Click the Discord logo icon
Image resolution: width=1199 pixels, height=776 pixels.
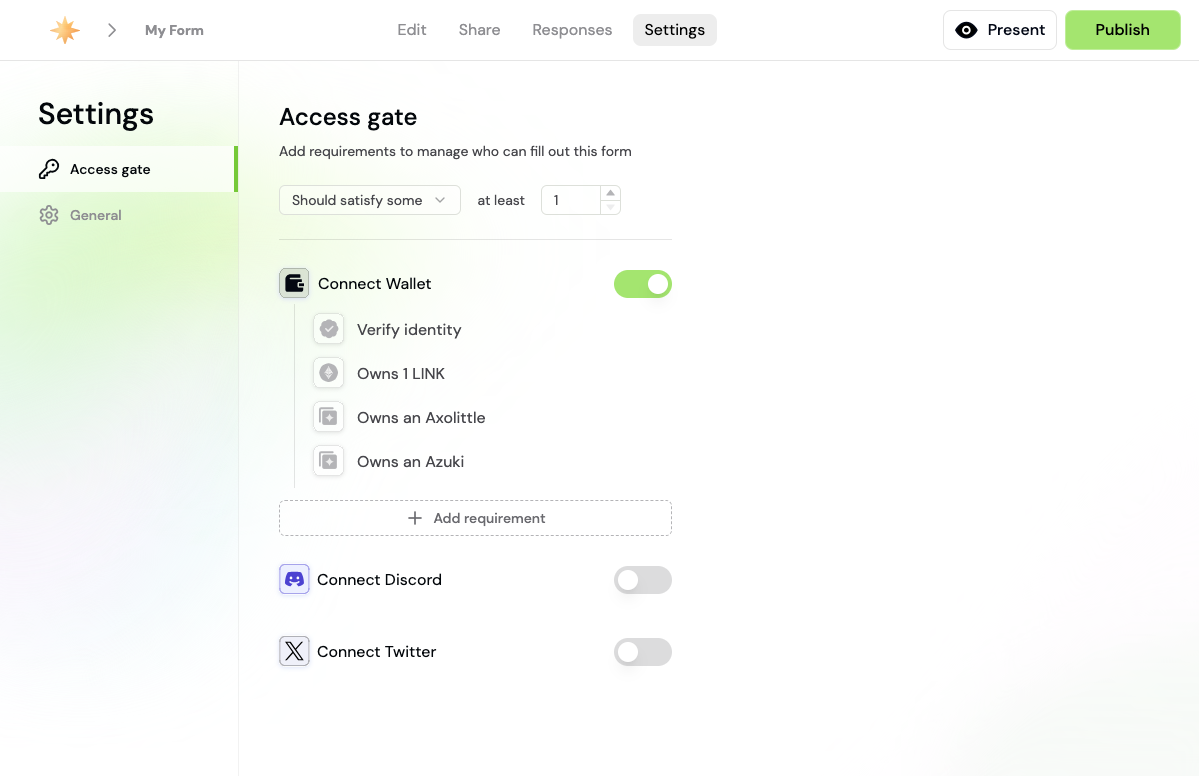pos(294,579)
